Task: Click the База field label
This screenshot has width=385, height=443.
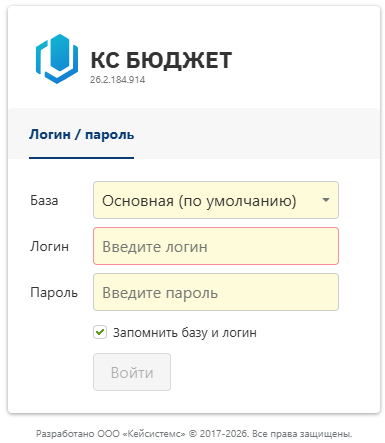Action: pyautogui.click(x=44, y=200)
